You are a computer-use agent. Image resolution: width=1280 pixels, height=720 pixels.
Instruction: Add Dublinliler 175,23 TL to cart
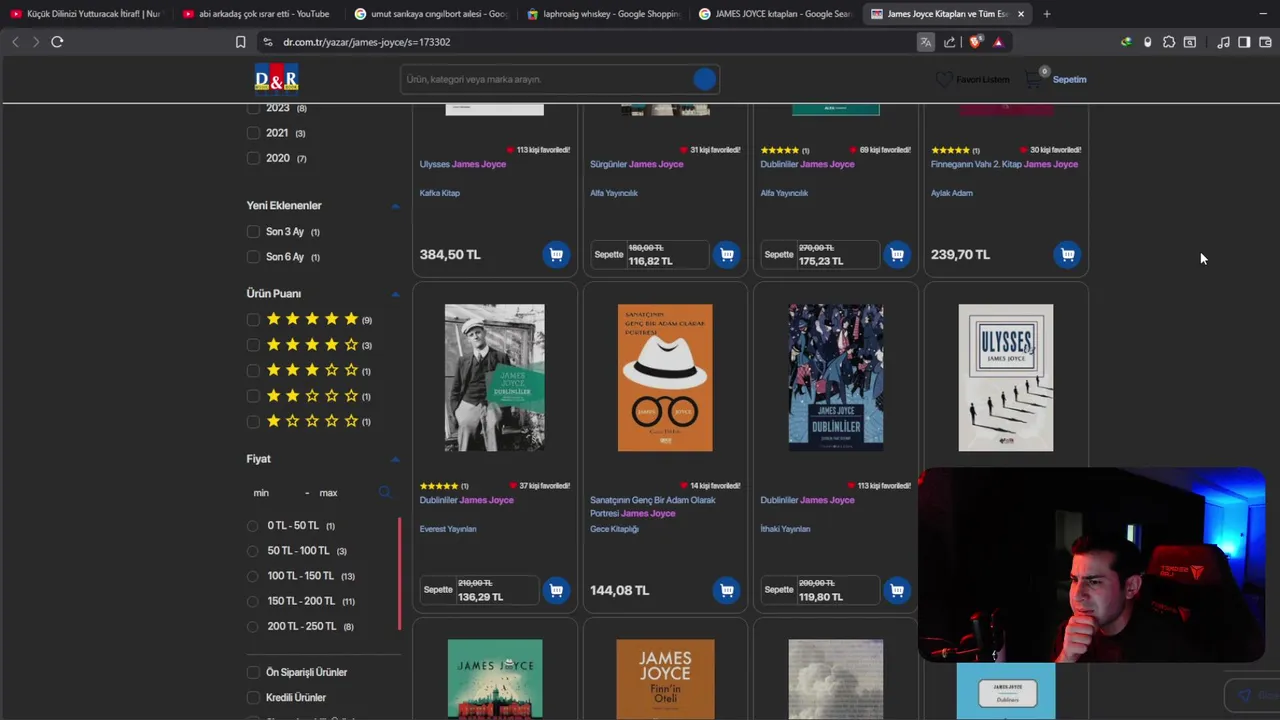point(897,254)
